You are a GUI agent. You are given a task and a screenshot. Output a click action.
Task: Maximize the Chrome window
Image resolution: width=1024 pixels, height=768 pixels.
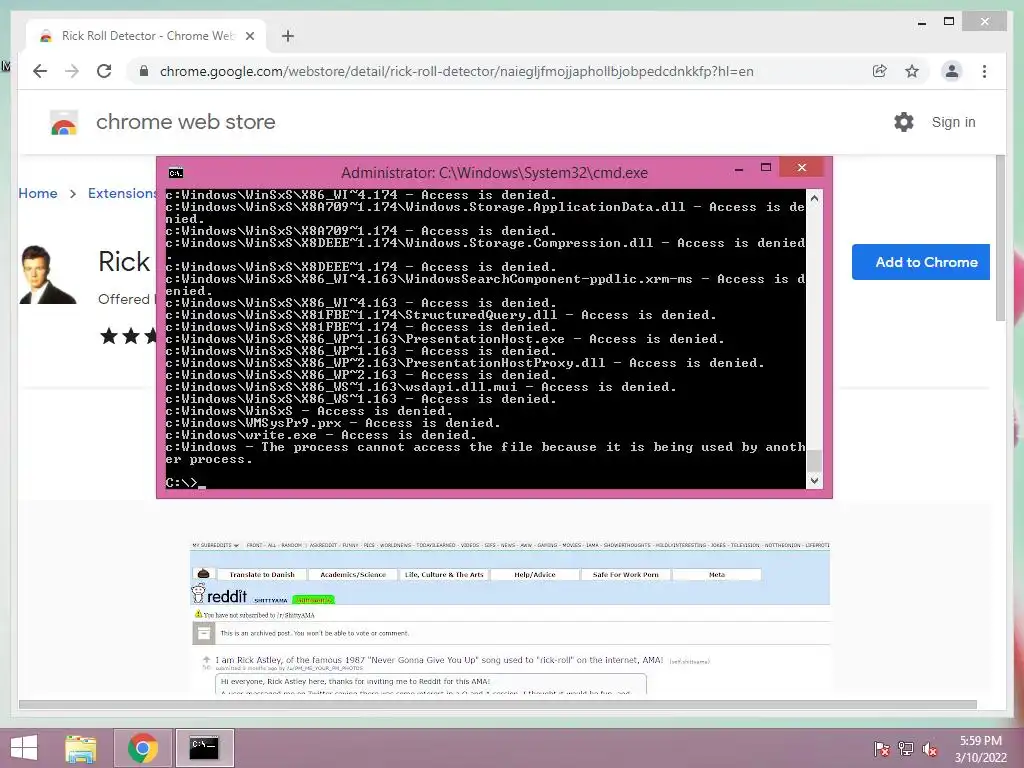(949, 22)
